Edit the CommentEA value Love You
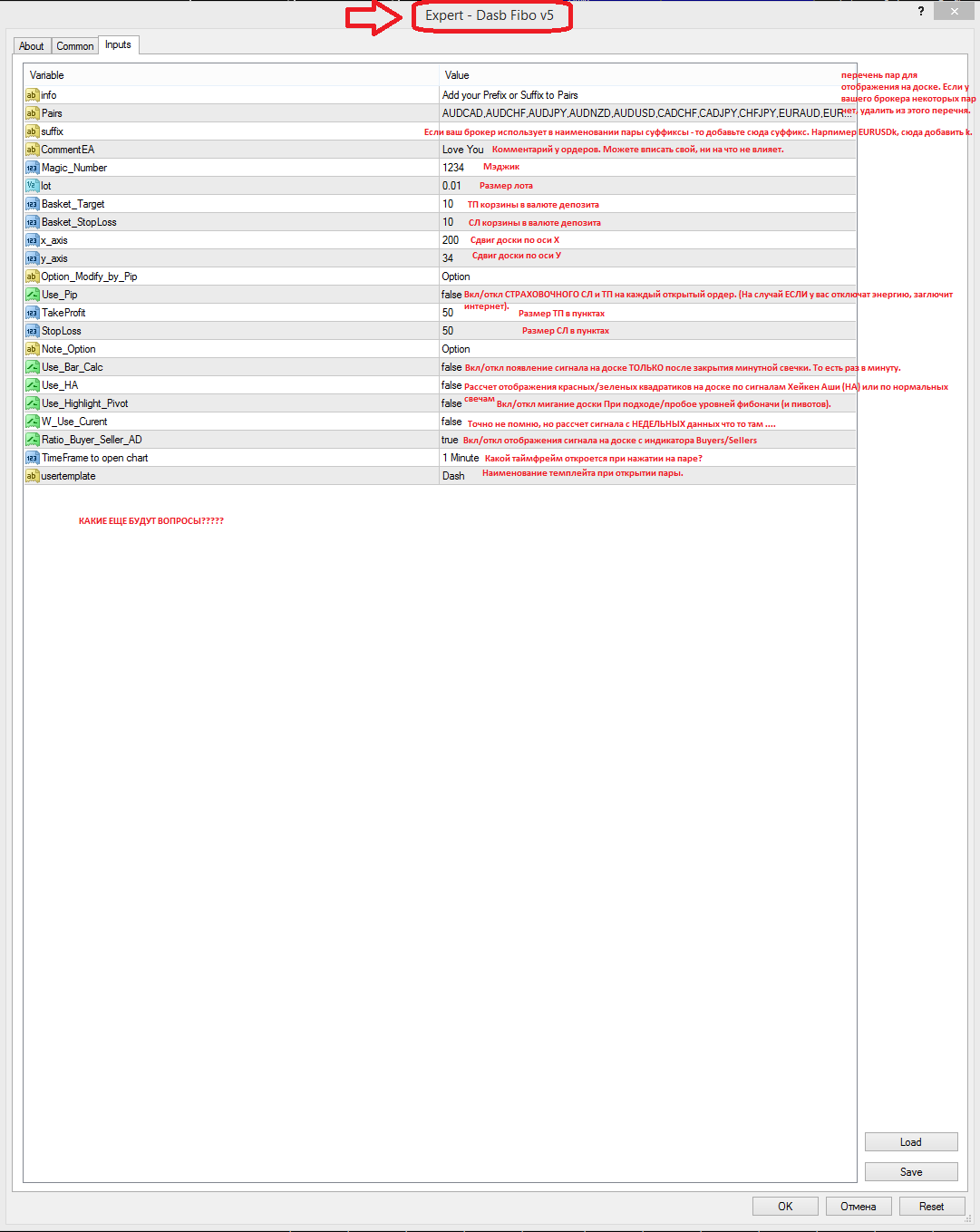 463,150
